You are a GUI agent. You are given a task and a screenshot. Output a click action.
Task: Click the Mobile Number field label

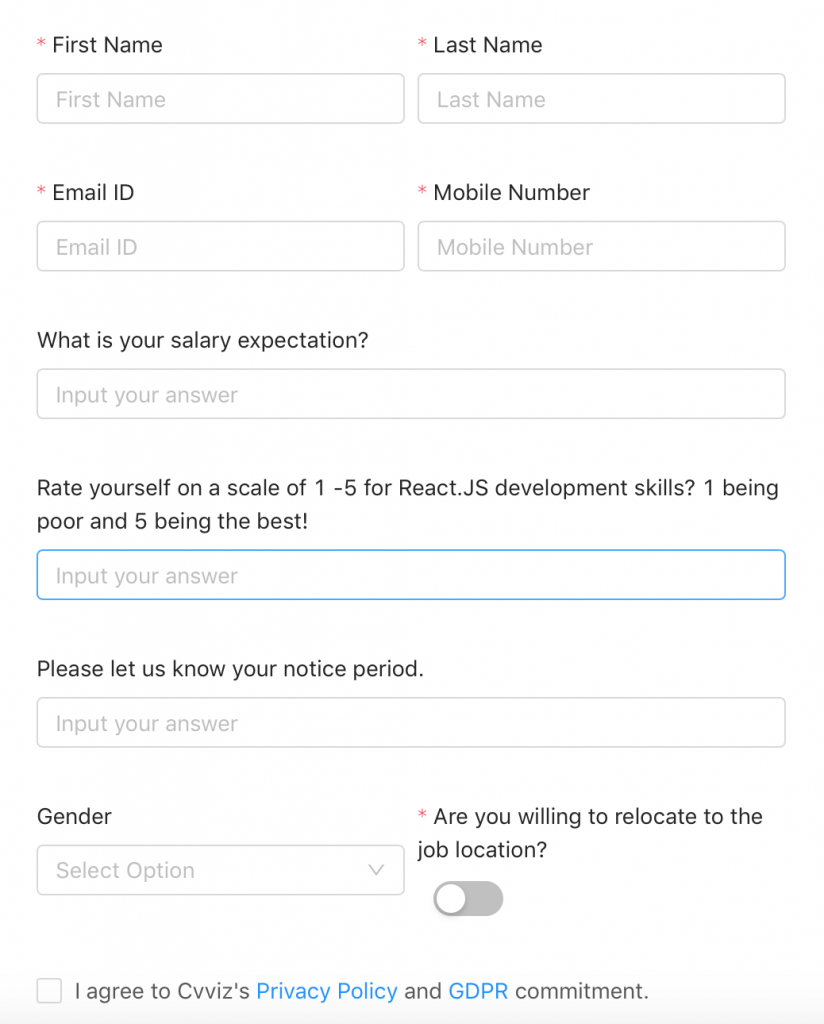tap(511, 193)
